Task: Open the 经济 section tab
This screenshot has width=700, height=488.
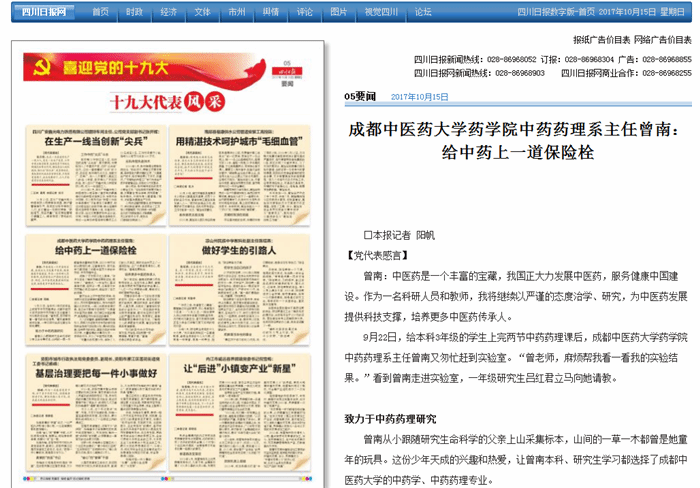Action: click(x=168, y=12)
